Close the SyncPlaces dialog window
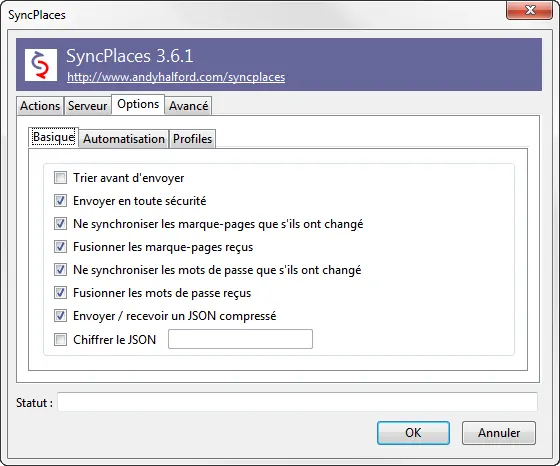The width and height of the screenshot is (560, 466). 530,10
